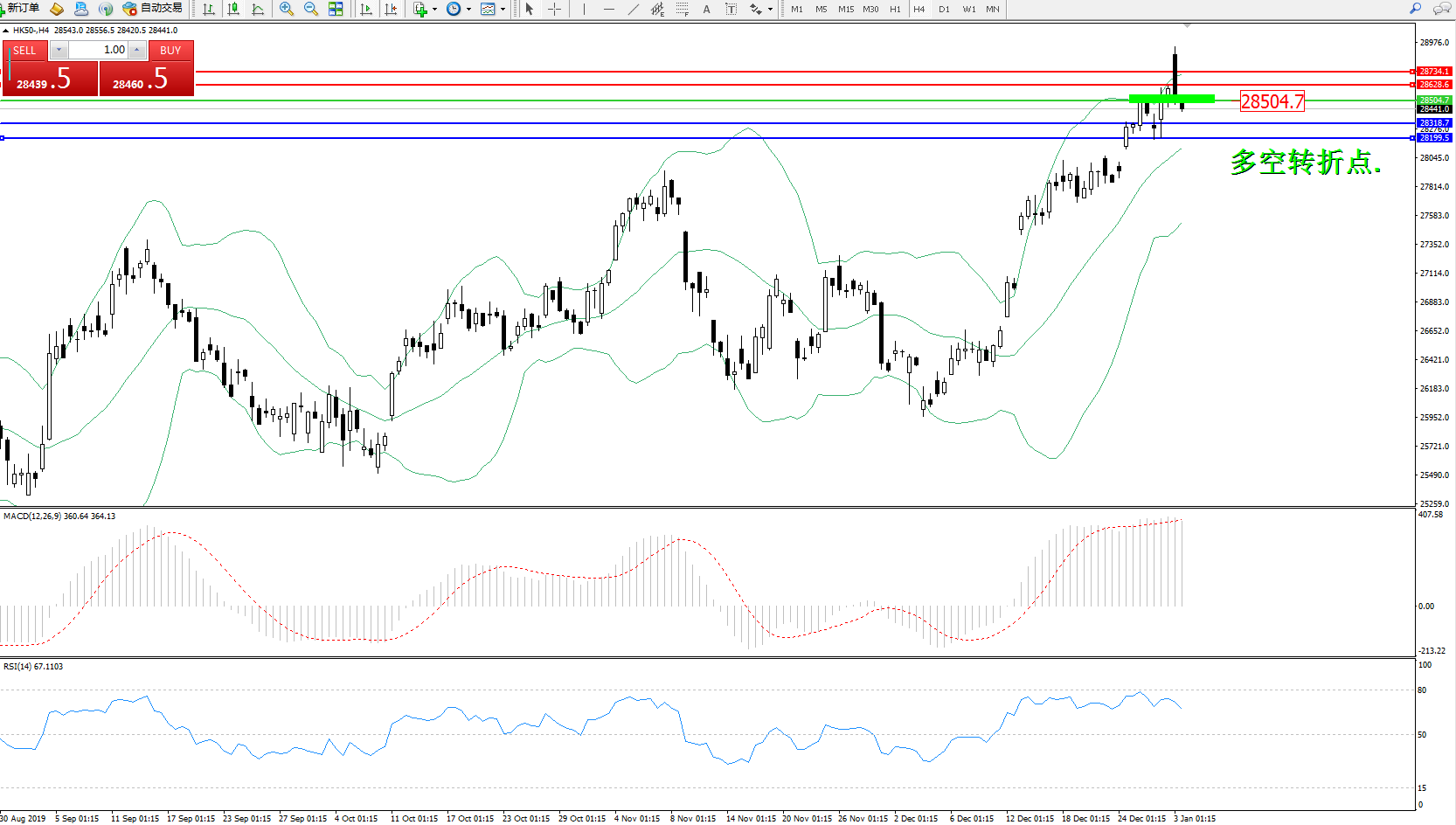Select the trendline drawing tool
Image resolution: width=1456 pixels, height=825 pixels.
coord(634,9)
